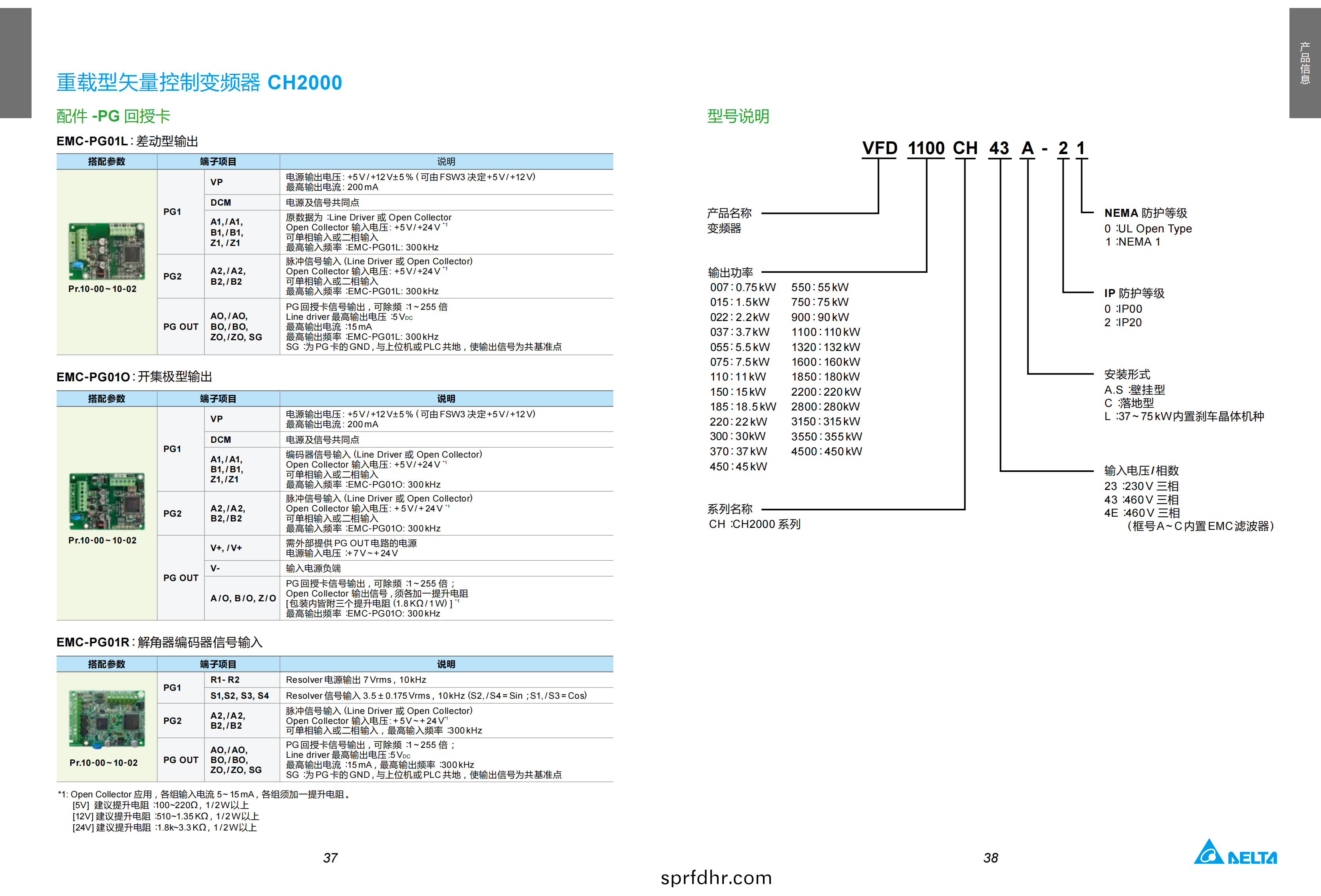Screen dimensions: 1321x896
Task: Click CH in the model number
Action: (965, 148)
